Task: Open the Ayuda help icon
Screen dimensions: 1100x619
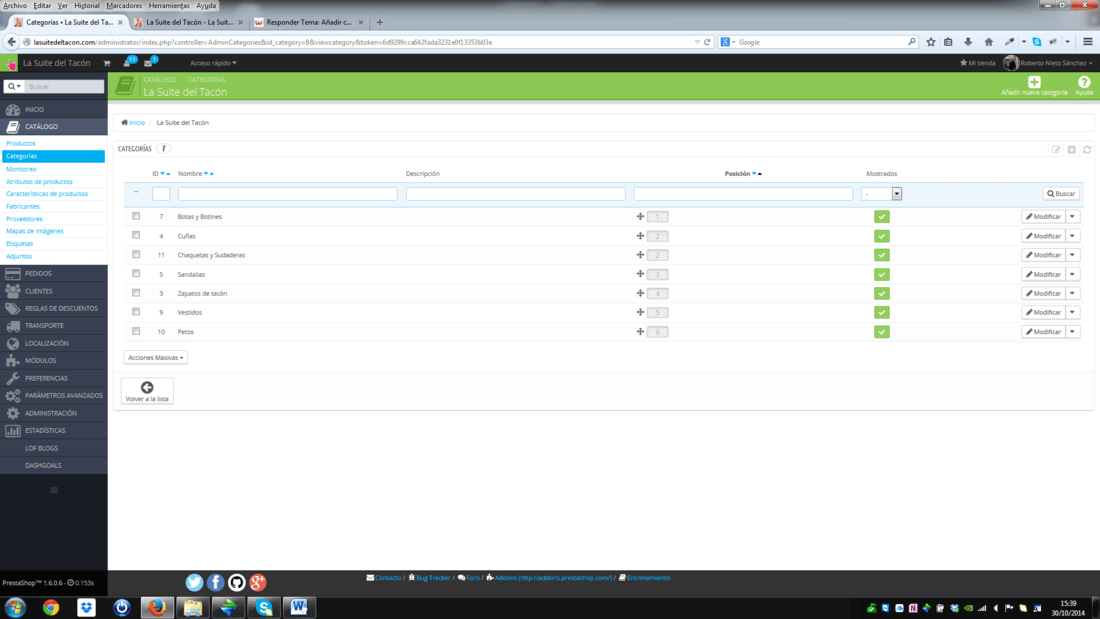Action: [1084, 82]
